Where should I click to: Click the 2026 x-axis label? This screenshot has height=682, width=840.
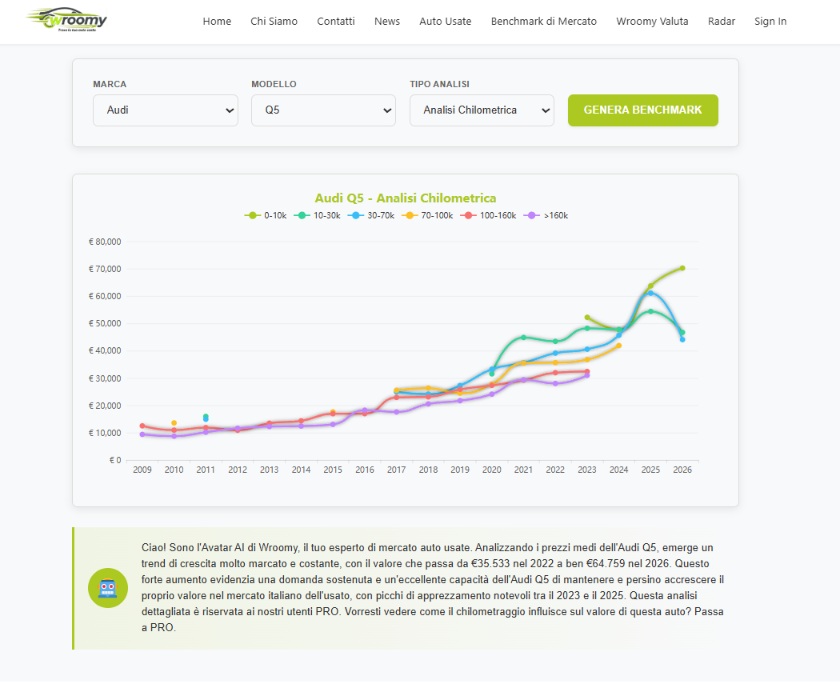pyautogui.click(x=682, y=470)
